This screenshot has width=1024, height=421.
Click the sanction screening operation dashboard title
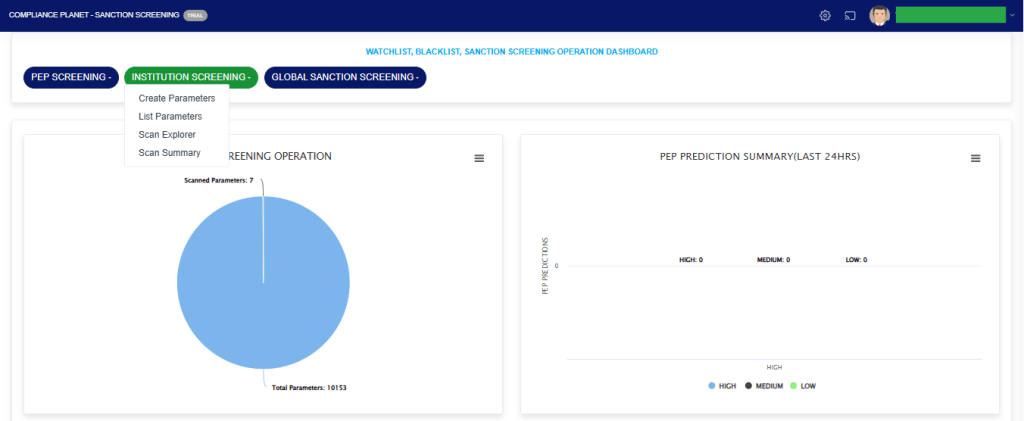[x=511, y=51]
